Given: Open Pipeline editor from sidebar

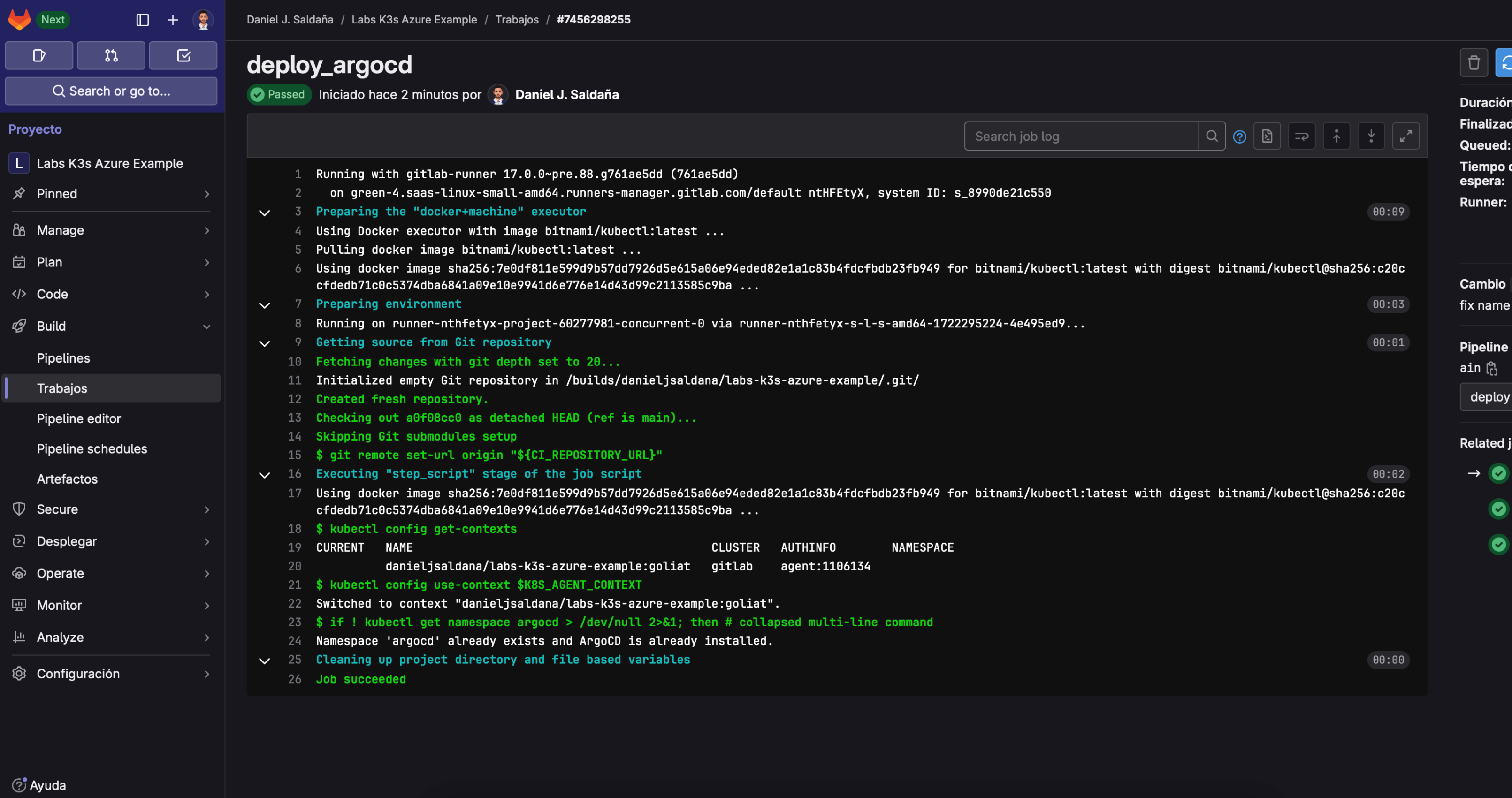Looking at the screenshot, I should (x=79, y=418).
